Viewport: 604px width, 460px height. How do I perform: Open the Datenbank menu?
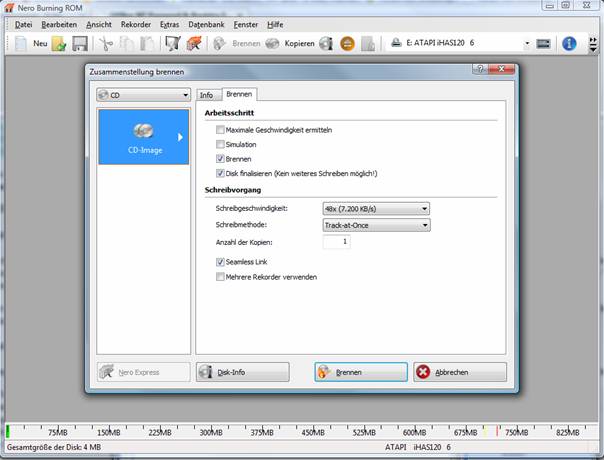tap(206, 25)
